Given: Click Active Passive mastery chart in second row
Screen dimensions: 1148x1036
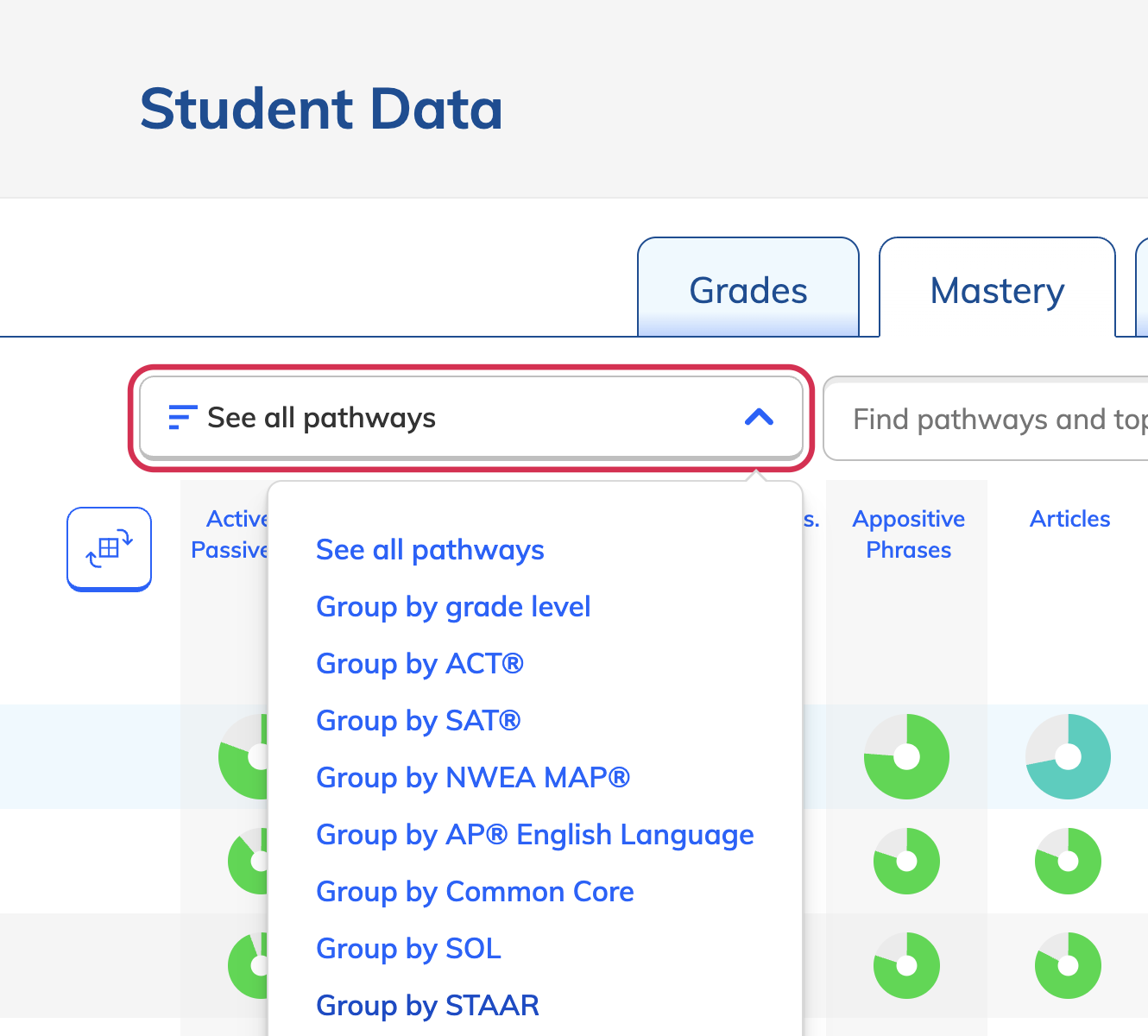Looking at the screenshot, I should coord(249,861).
